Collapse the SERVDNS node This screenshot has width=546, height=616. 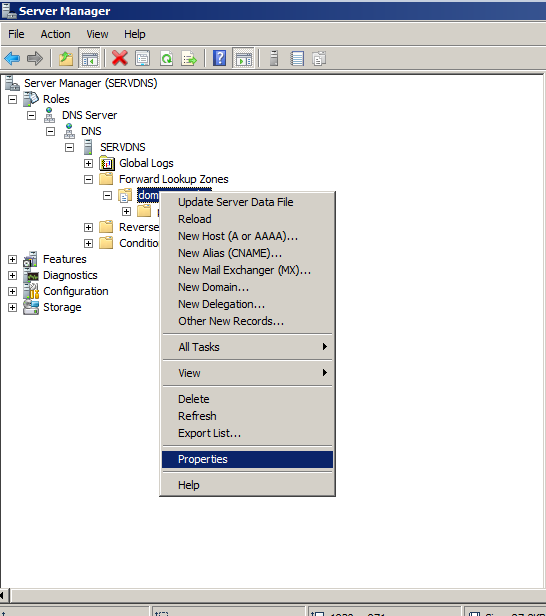click(x=70, y=147)
